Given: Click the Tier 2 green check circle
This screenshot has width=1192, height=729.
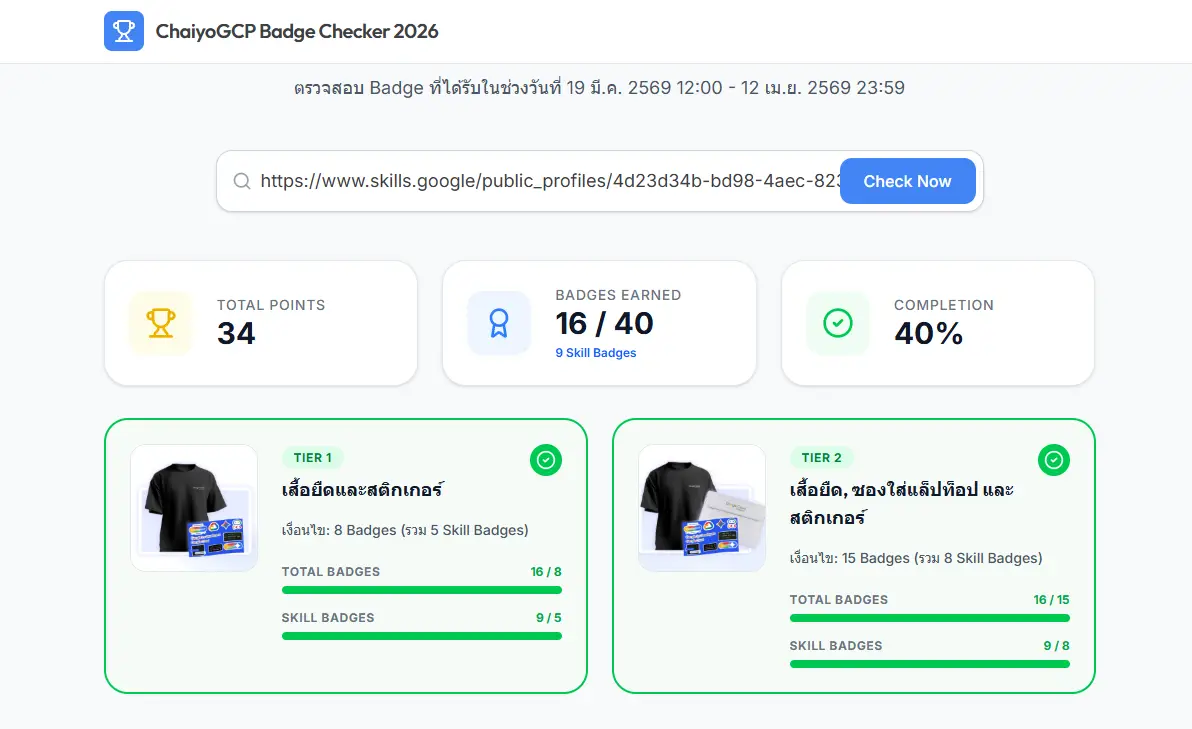Looking at the screenshot, I should [x=1053, y=460].
